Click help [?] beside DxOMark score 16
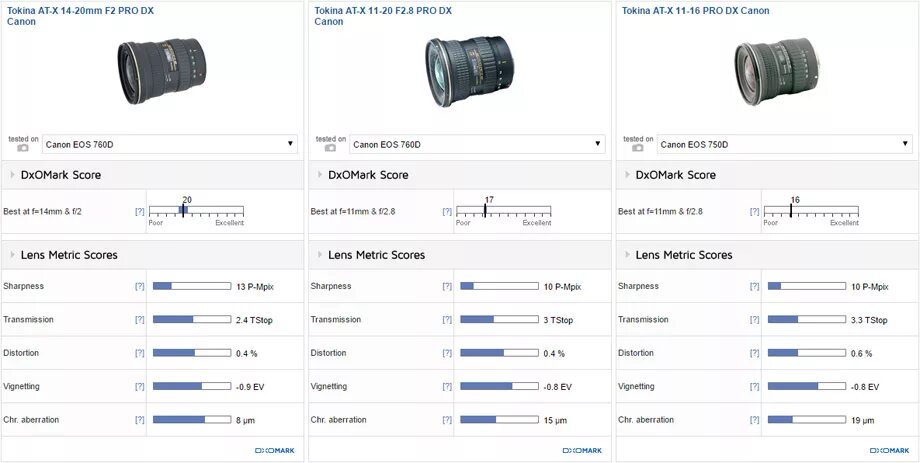Viewport: 920px width, 463px height. pos(755,212)
